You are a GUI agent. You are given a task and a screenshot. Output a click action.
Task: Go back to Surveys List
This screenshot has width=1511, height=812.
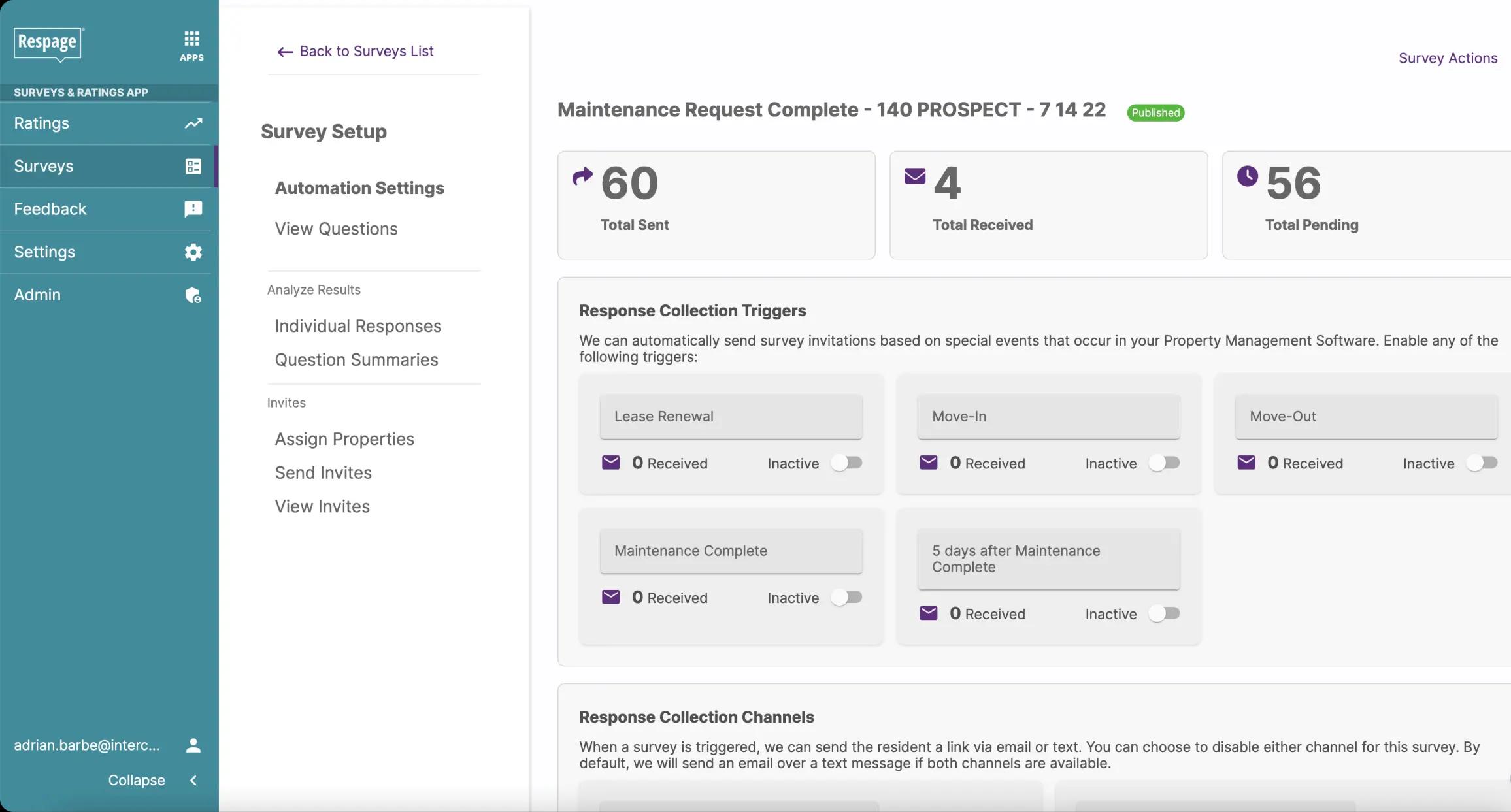point(356,52)
